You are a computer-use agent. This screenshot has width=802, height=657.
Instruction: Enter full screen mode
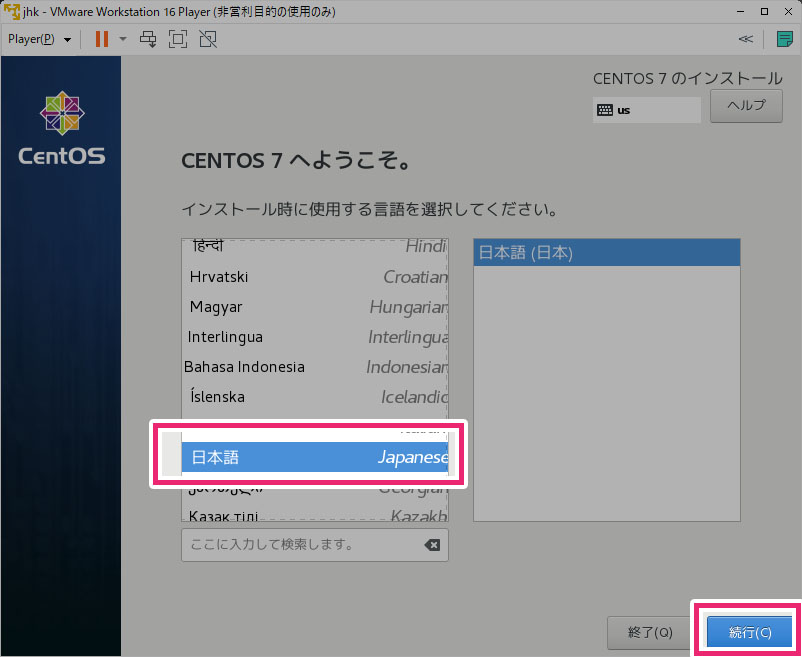[178, 39]
